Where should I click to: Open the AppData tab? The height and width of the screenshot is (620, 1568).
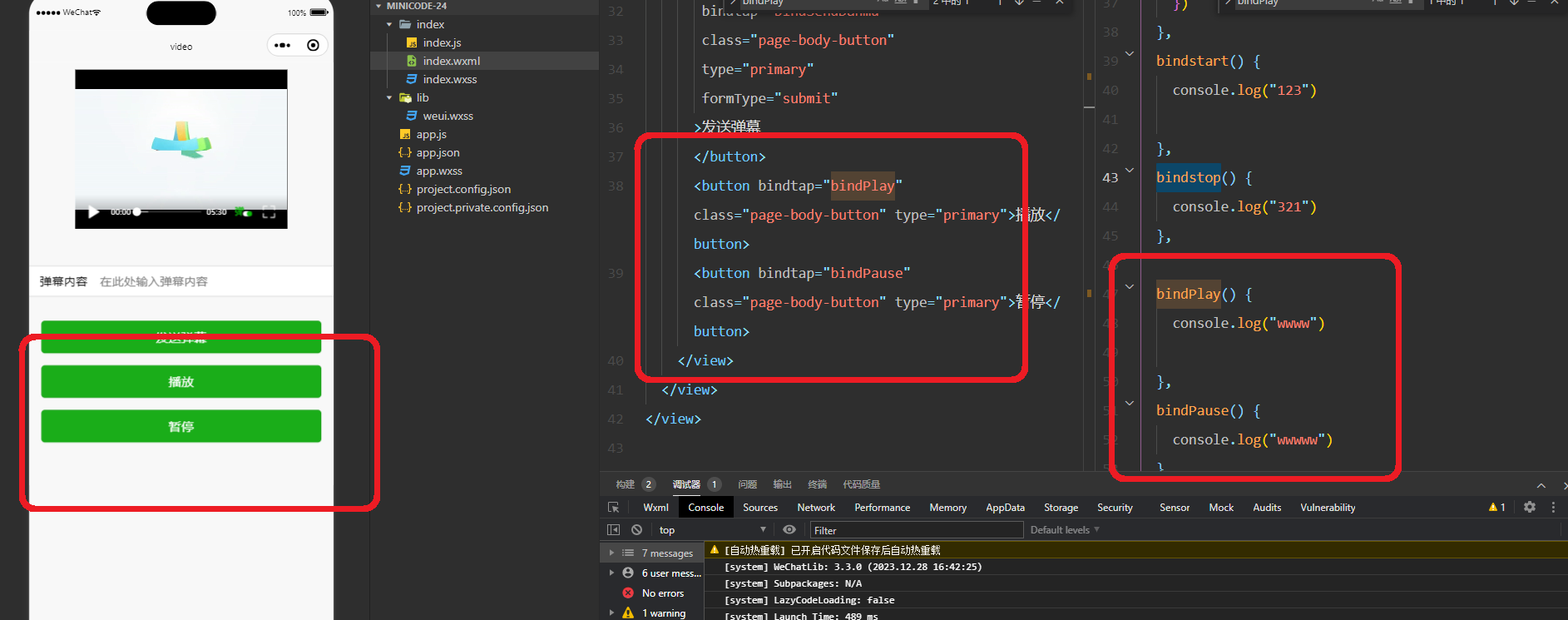tap(1005, 508)
